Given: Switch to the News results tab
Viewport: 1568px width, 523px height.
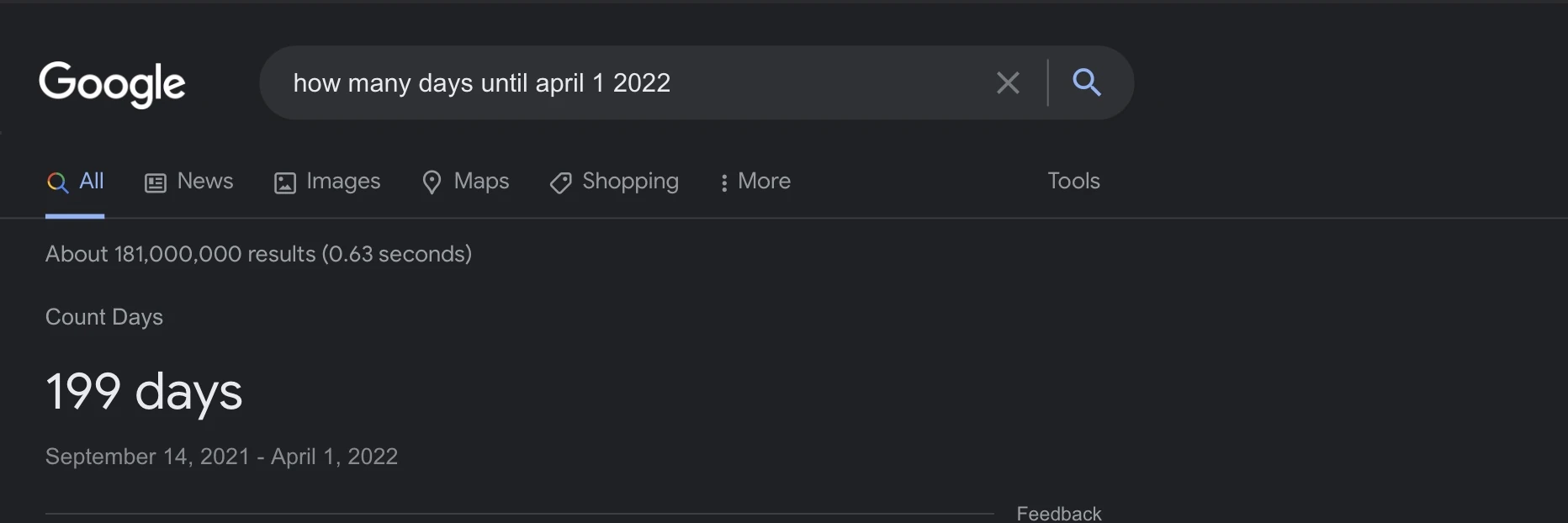Looking at the screenshot, I should coord(204,182).
